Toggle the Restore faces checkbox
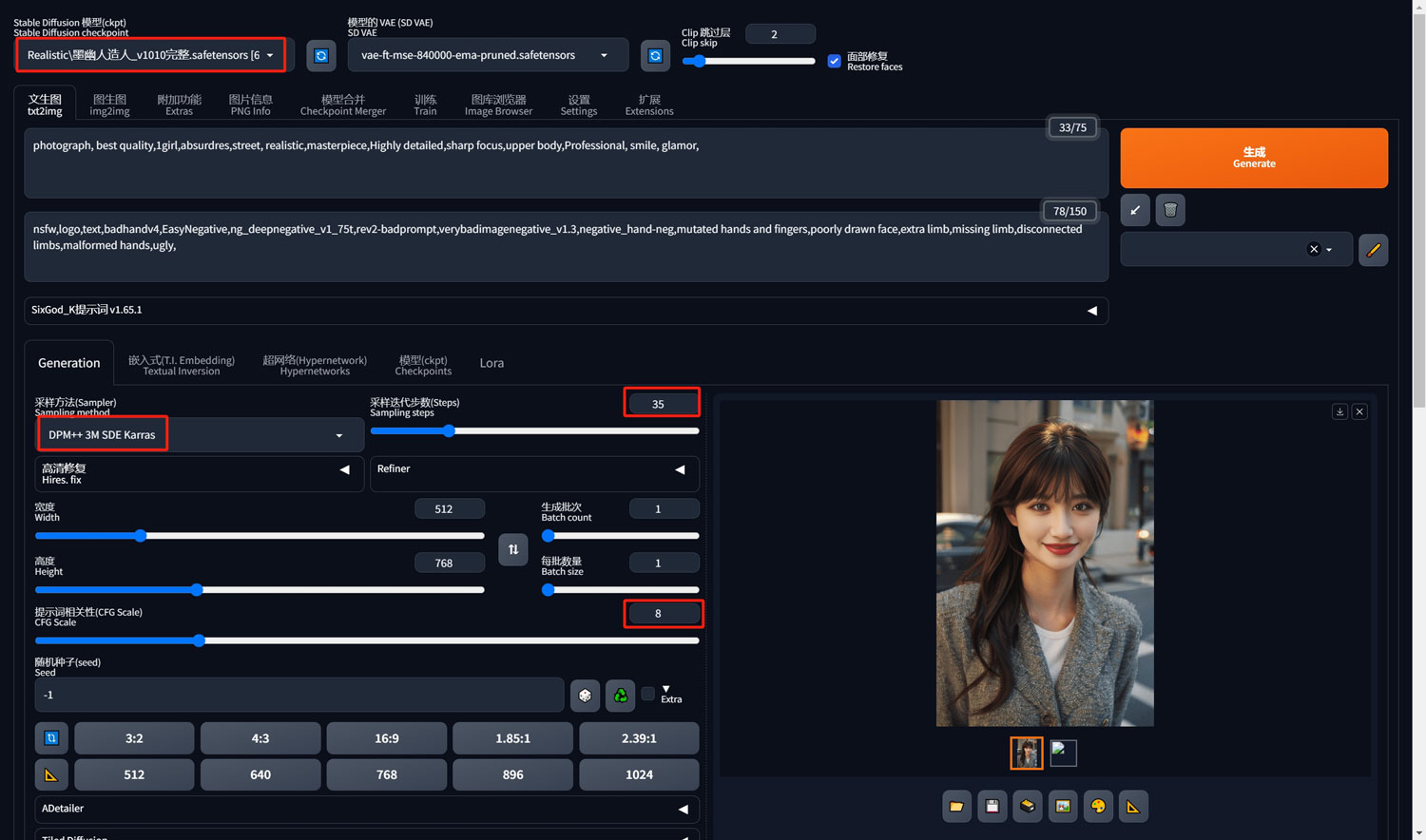 click(834, 61)
